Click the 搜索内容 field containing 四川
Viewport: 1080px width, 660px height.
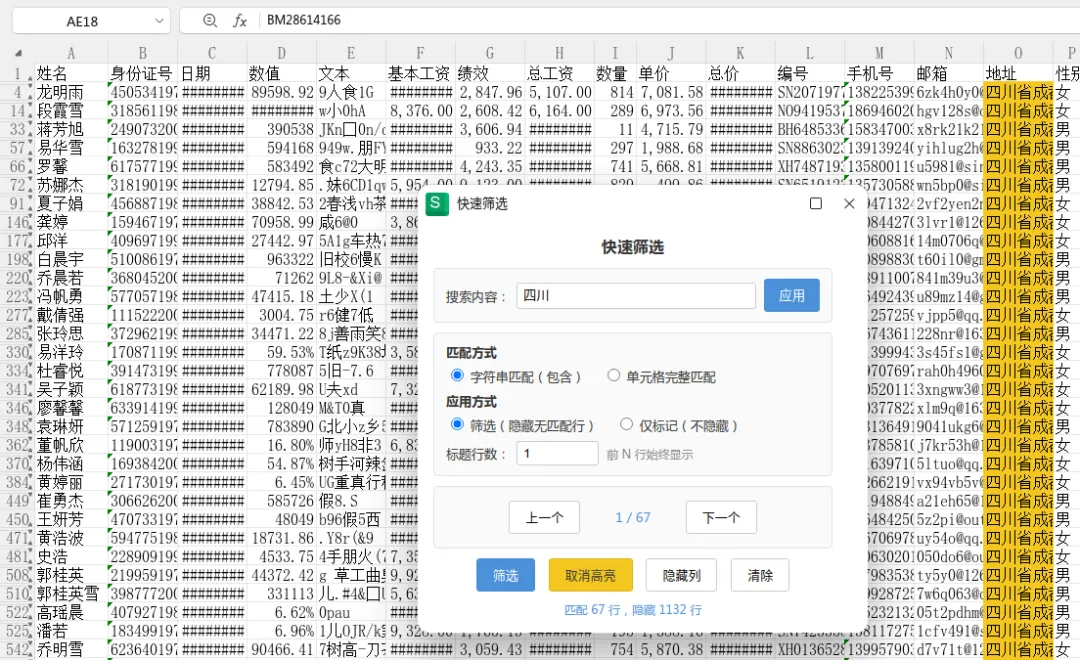(636, 296)
